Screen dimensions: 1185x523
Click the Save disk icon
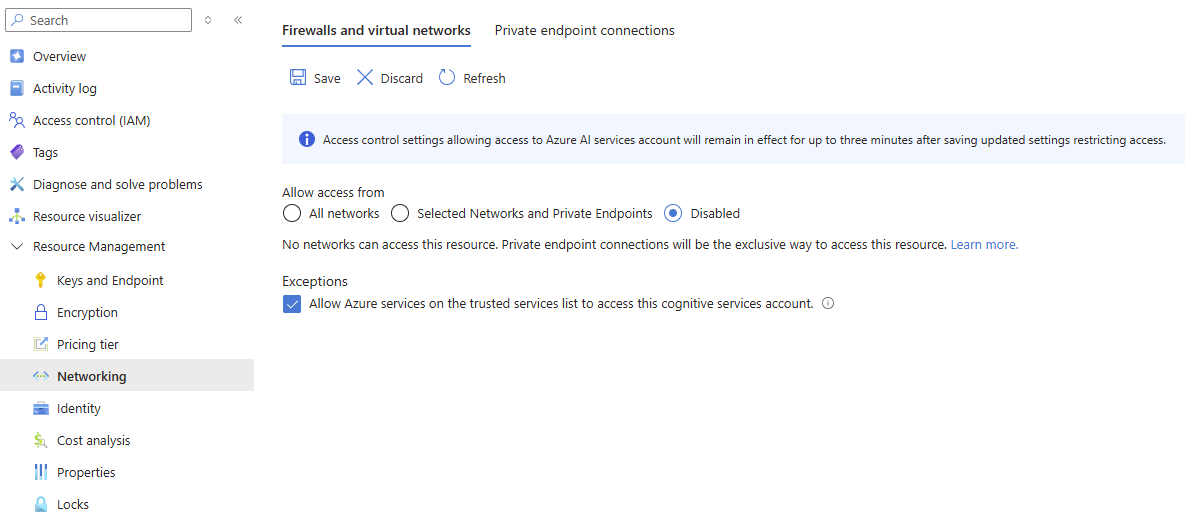pyautogui.click(x=298, y=78)
